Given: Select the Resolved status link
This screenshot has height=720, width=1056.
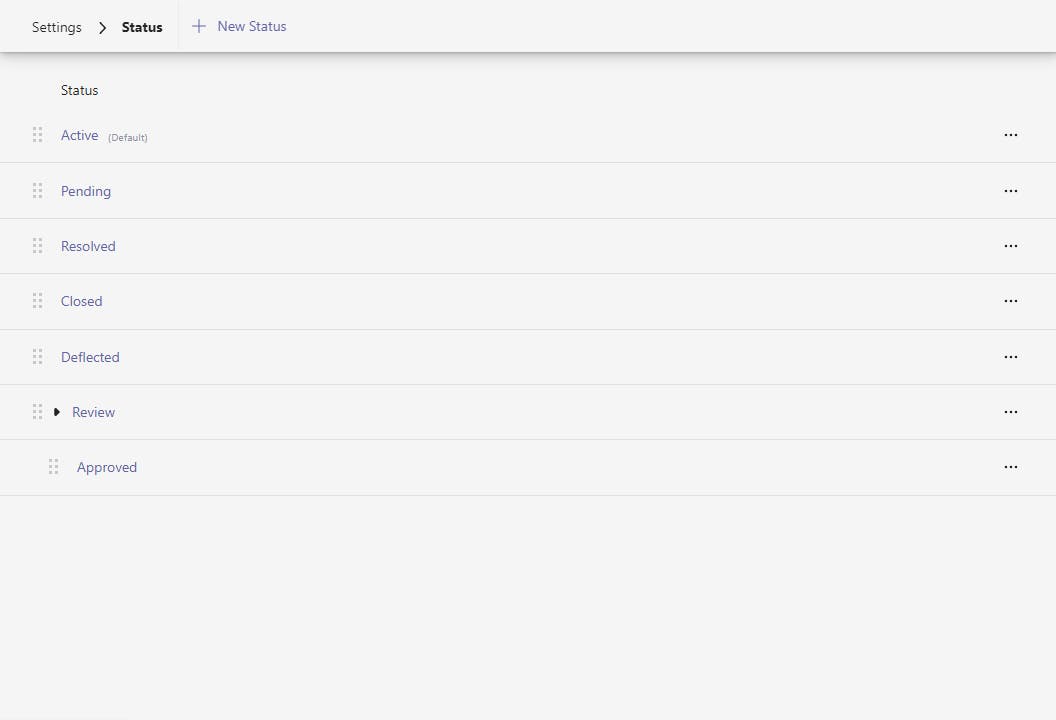Looking at the screenshot, I should tap(88, 246).
